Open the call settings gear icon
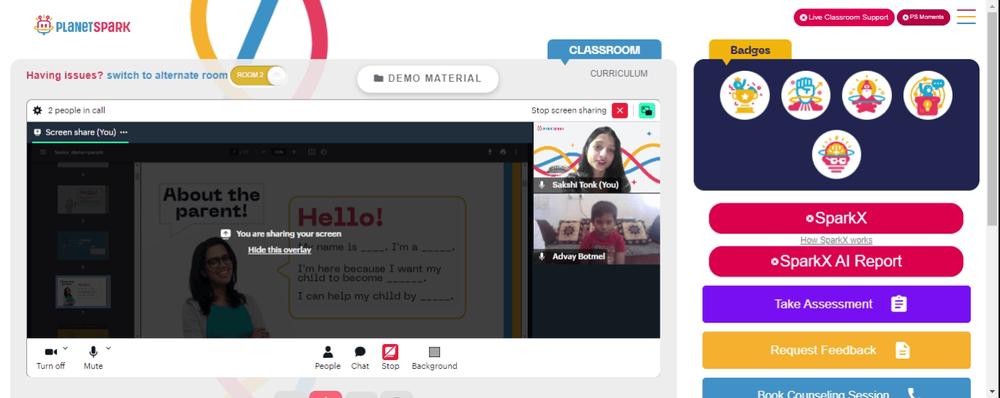The height and width of the screenshot is (398, 1000). [x=37, y=110]
